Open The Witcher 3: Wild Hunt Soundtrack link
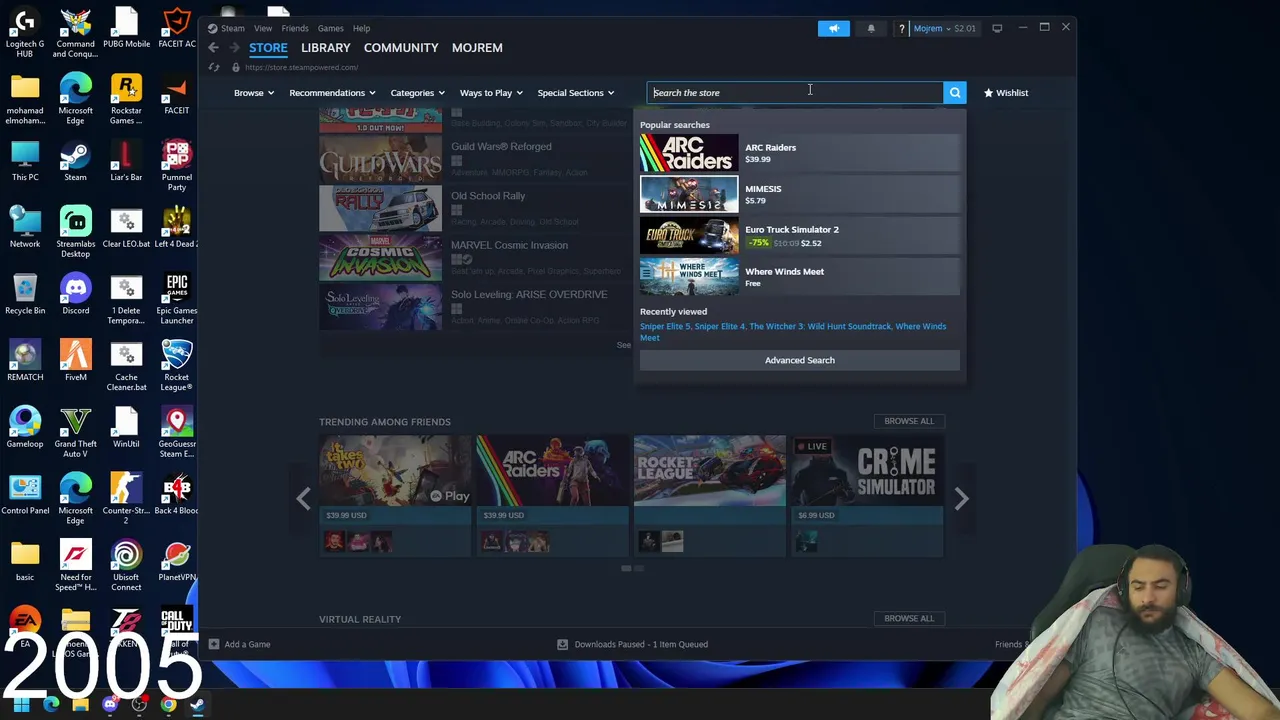The height and width of the screenshot is (720, 1280). [x=820, y=326]
